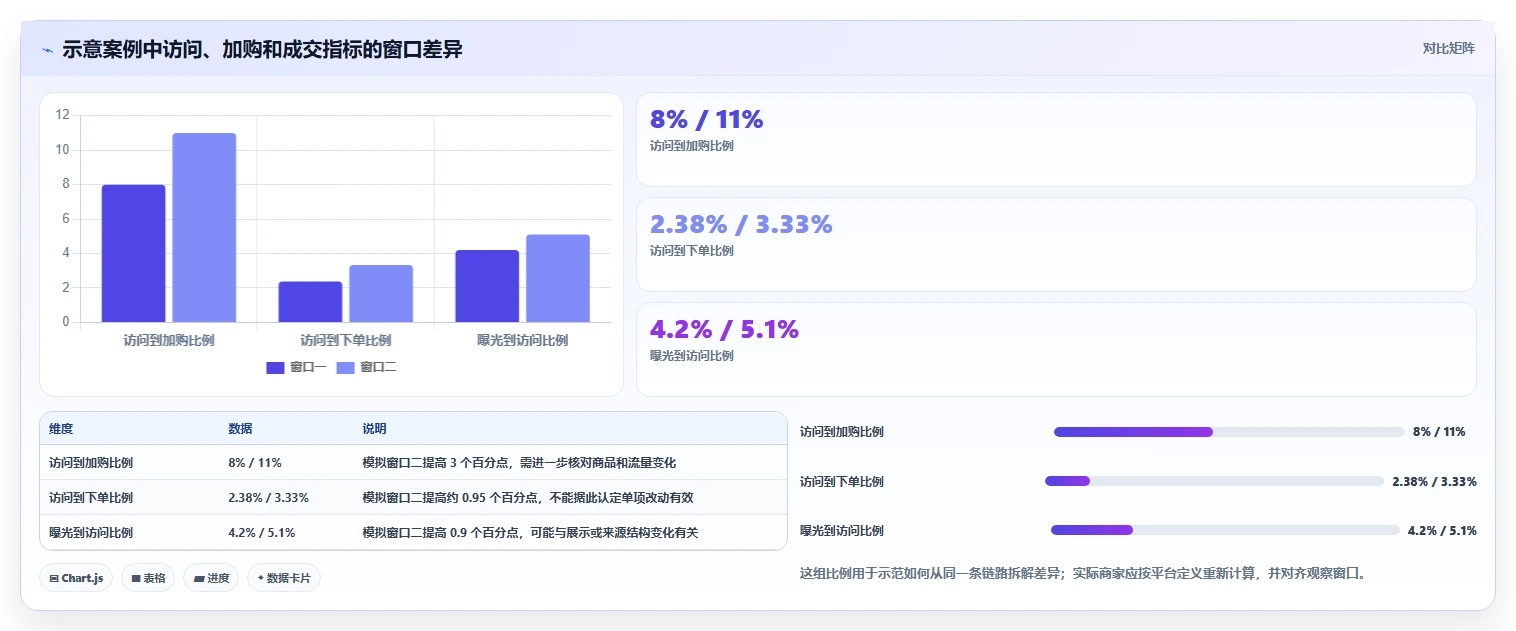This screenshot has height=631, width=1516.
Task: Click note 模拟窗口二提高约 0.95 个百分点 in table
Action: click(x=528, y=498)
